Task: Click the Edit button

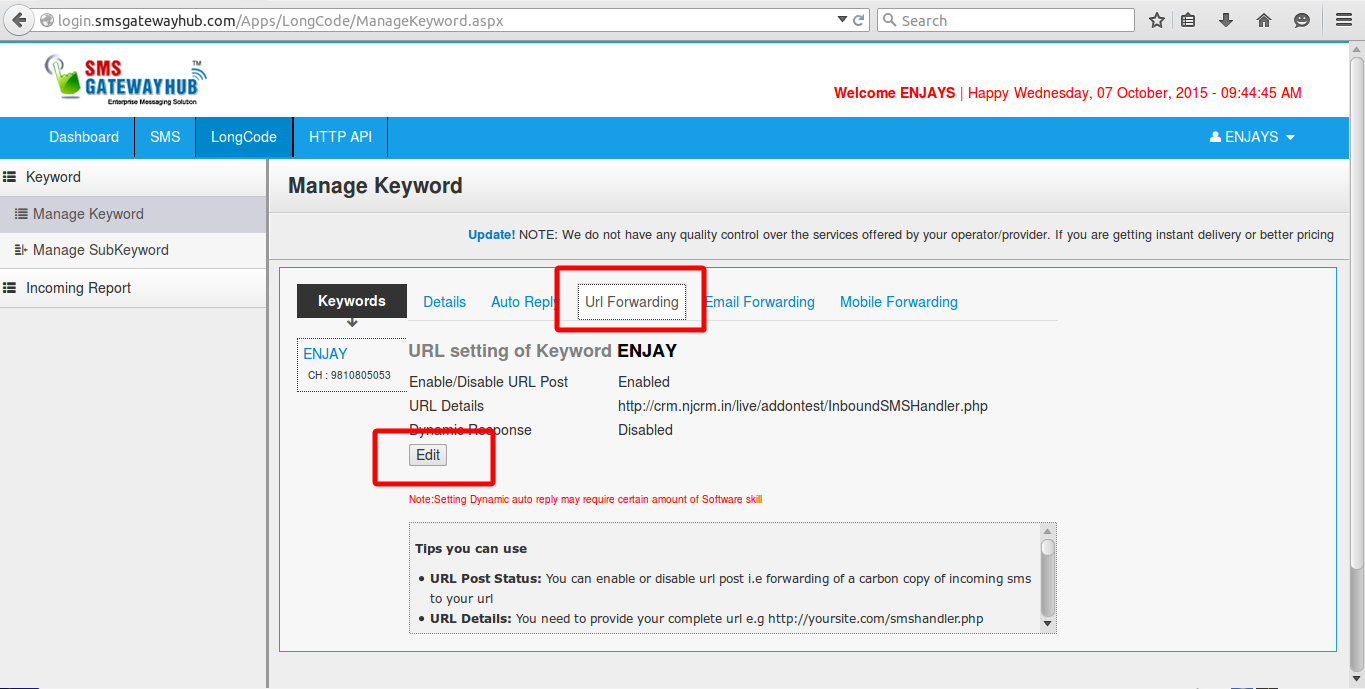Action: (428, 455)
